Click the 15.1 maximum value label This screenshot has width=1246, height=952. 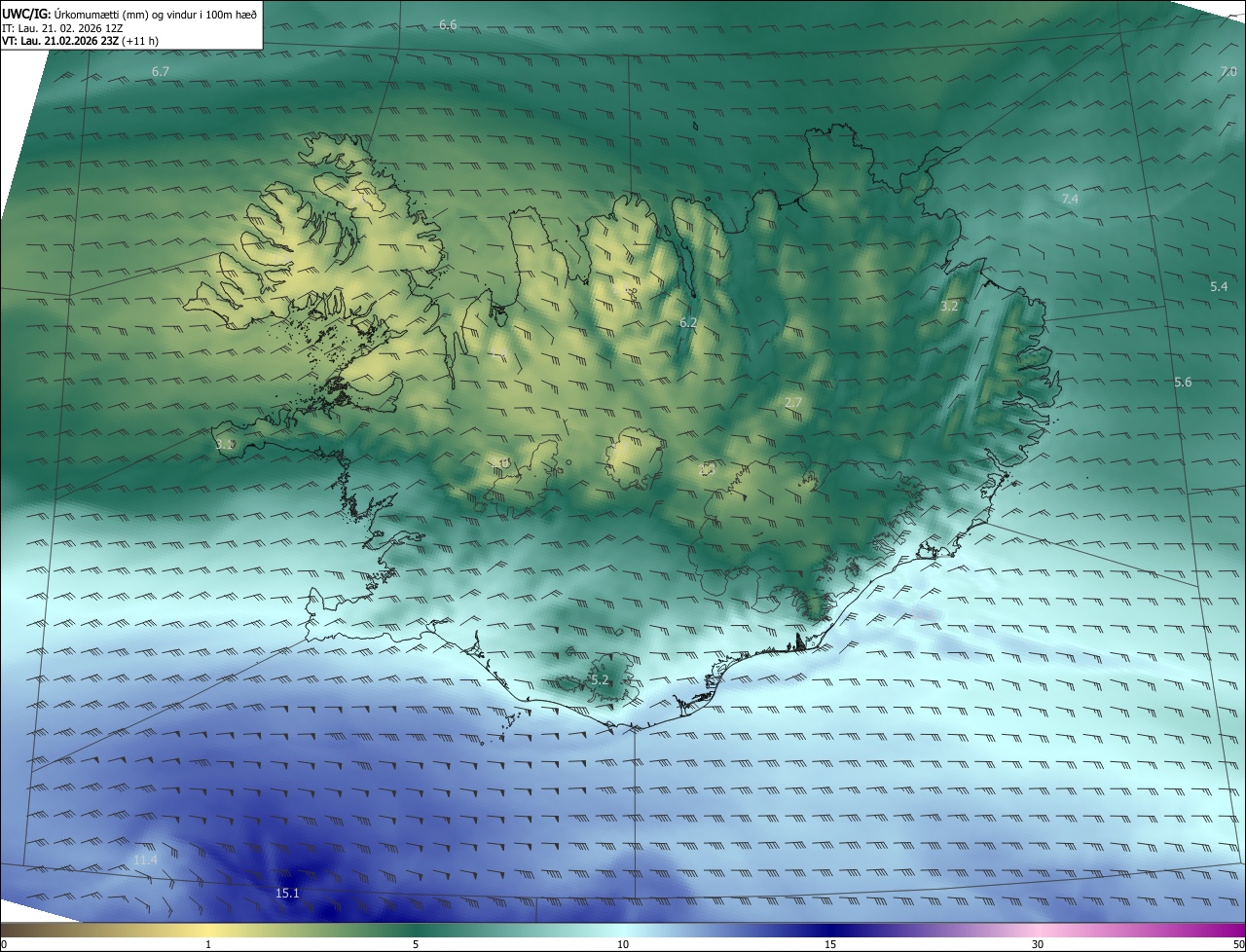287,893
